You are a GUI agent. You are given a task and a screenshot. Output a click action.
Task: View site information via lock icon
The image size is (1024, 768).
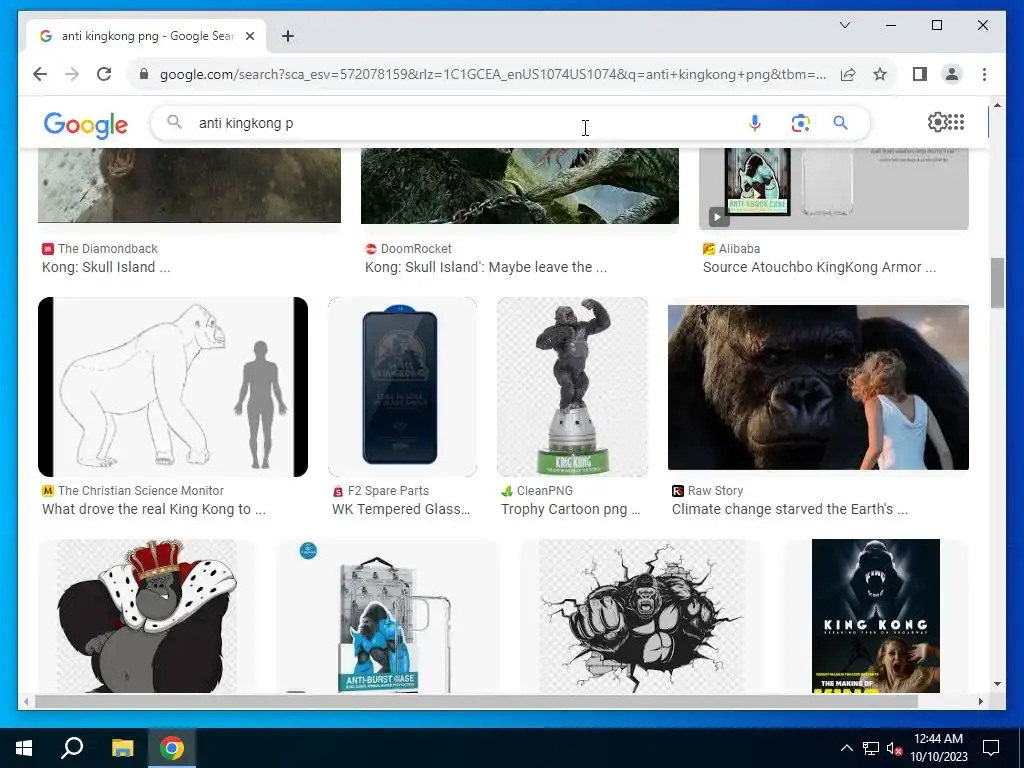tap(144, 74)
